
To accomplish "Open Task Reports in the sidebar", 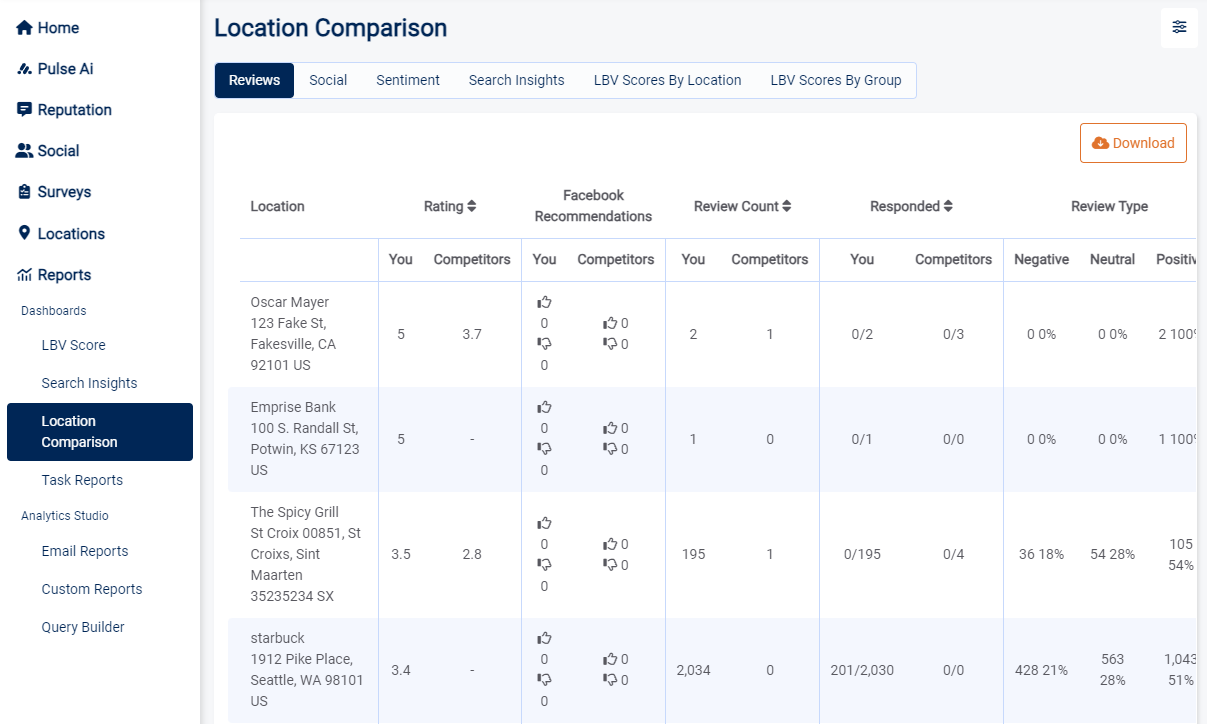I will tap(82, 480).
